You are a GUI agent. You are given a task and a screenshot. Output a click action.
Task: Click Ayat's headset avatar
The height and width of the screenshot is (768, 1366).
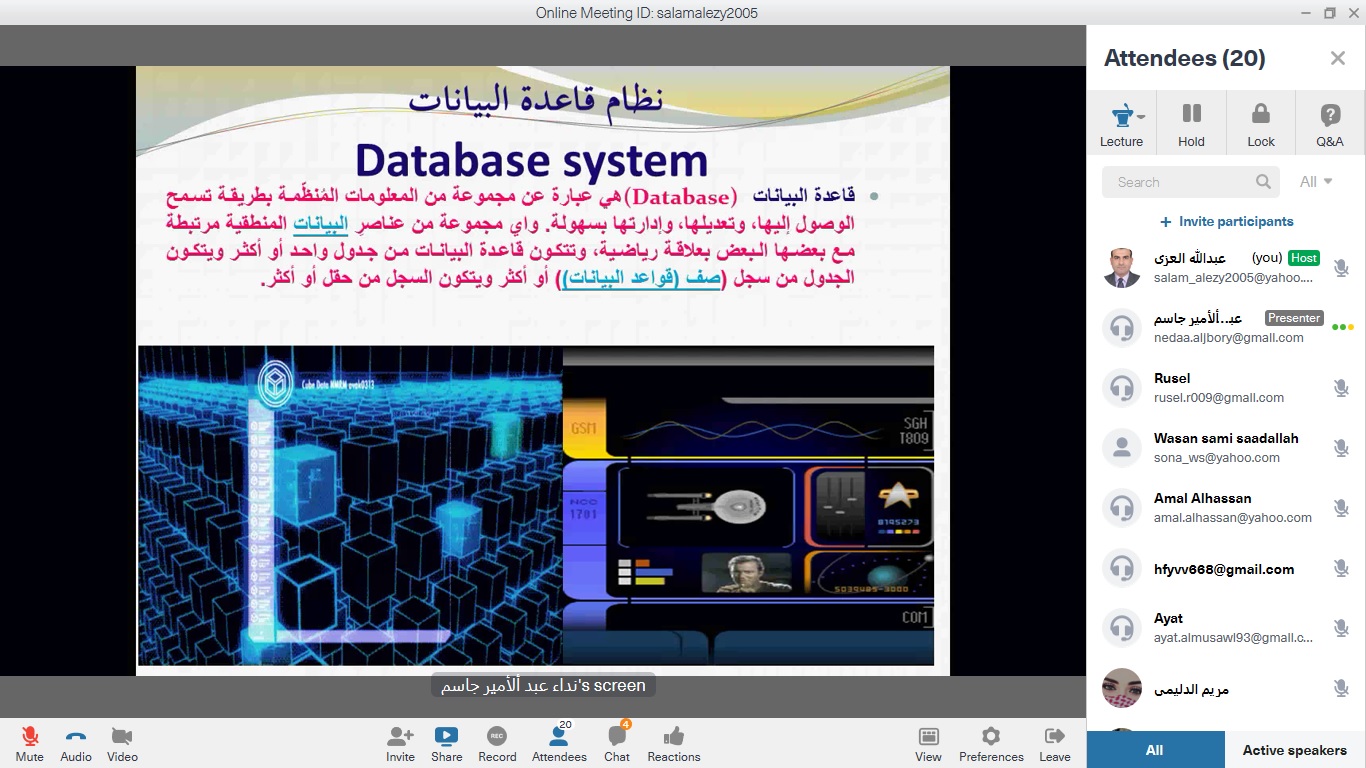tap(1122, 628)
